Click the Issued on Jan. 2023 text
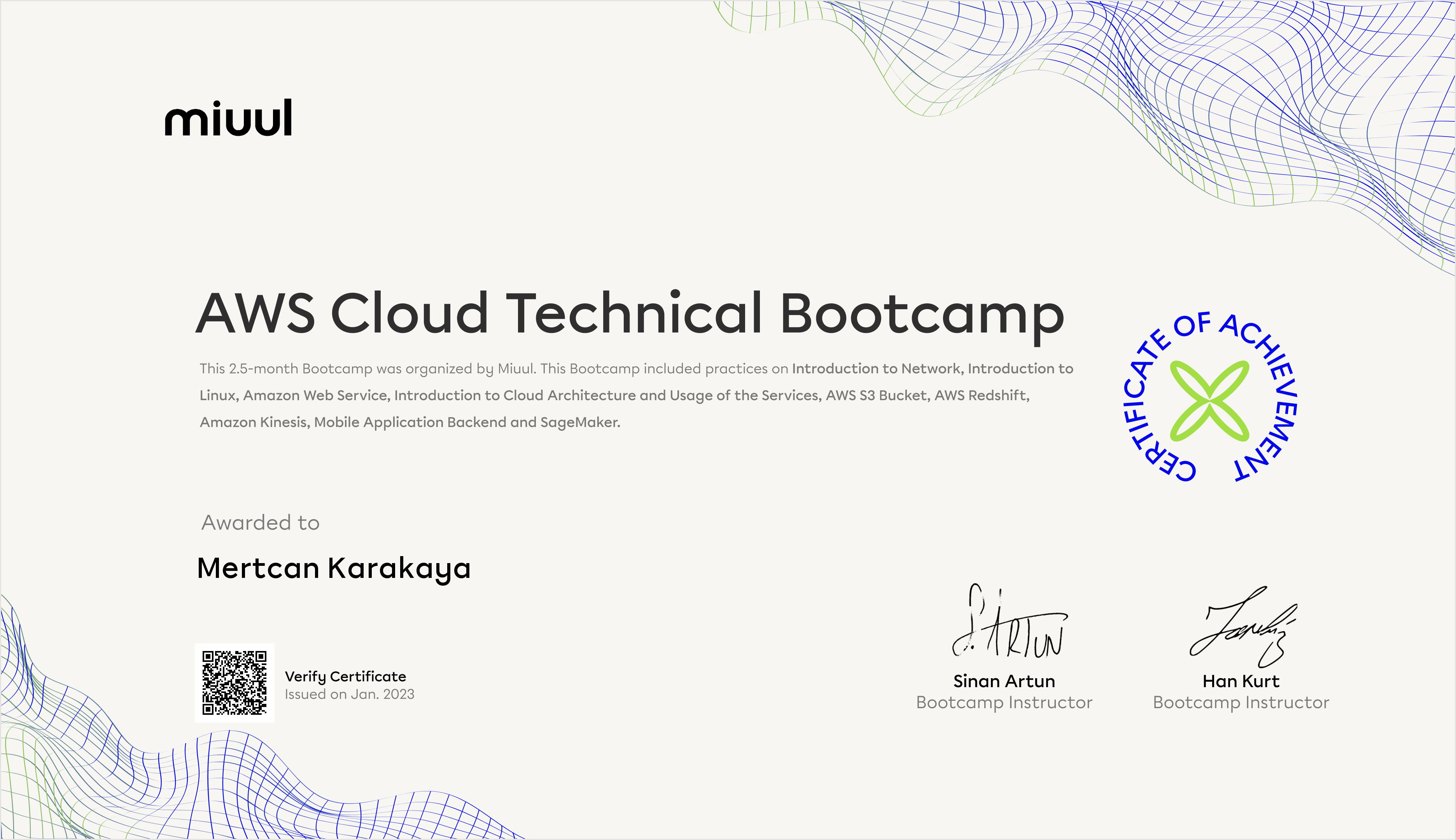 349,694
